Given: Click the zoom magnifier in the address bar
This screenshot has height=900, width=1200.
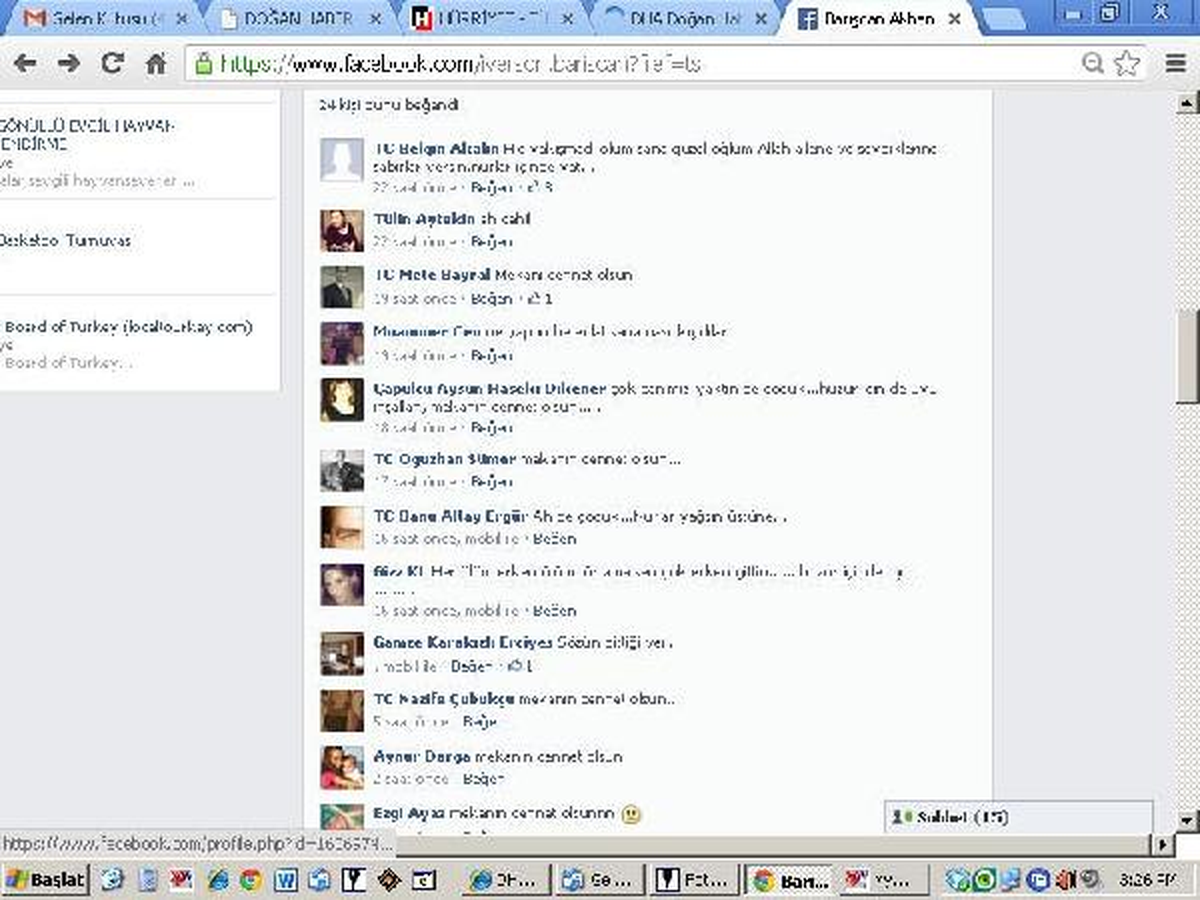Looking at the screenshot, I should click(x=1093, y=63).
